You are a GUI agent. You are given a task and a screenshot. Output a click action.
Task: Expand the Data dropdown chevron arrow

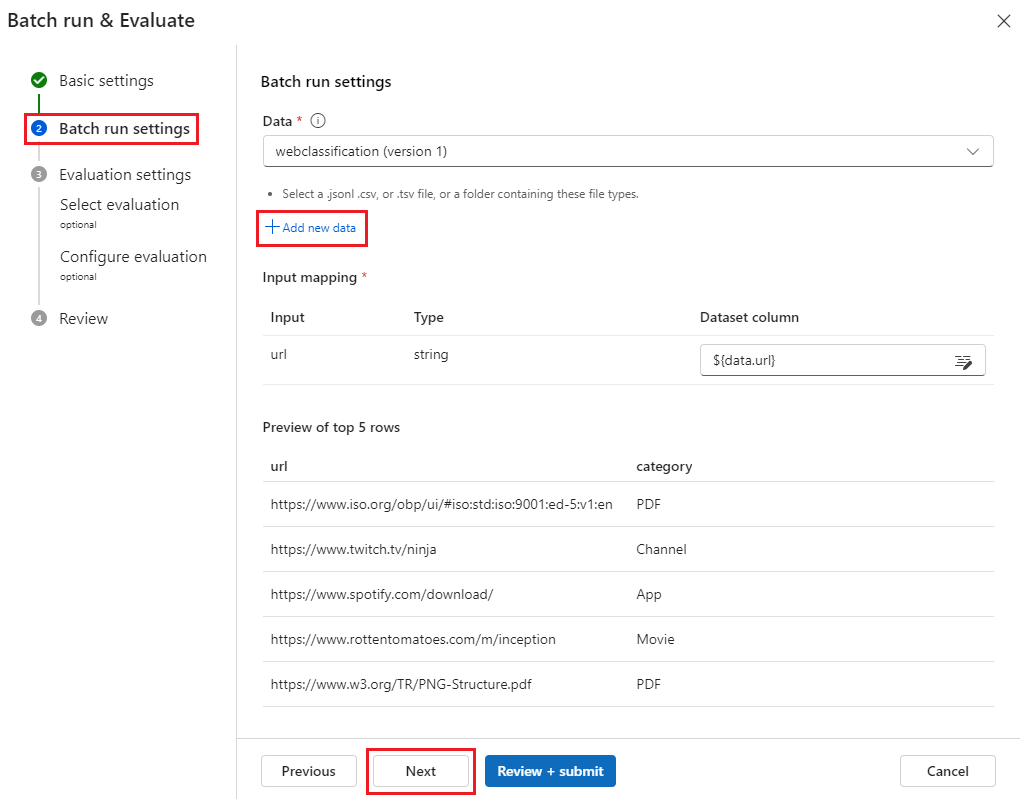click(x=973, y=152)
